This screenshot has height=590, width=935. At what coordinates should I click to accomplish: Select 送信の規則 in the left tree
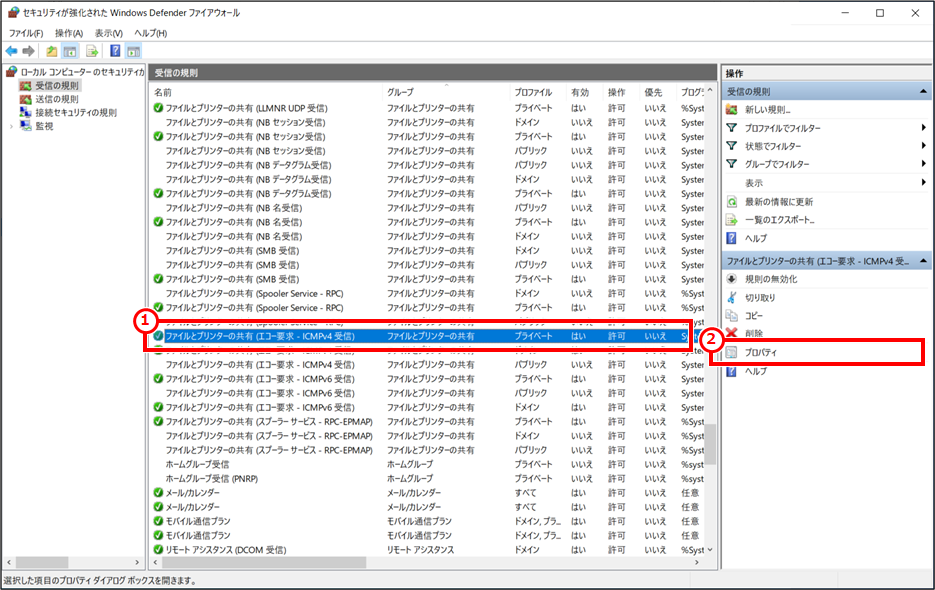pos(57,99)
